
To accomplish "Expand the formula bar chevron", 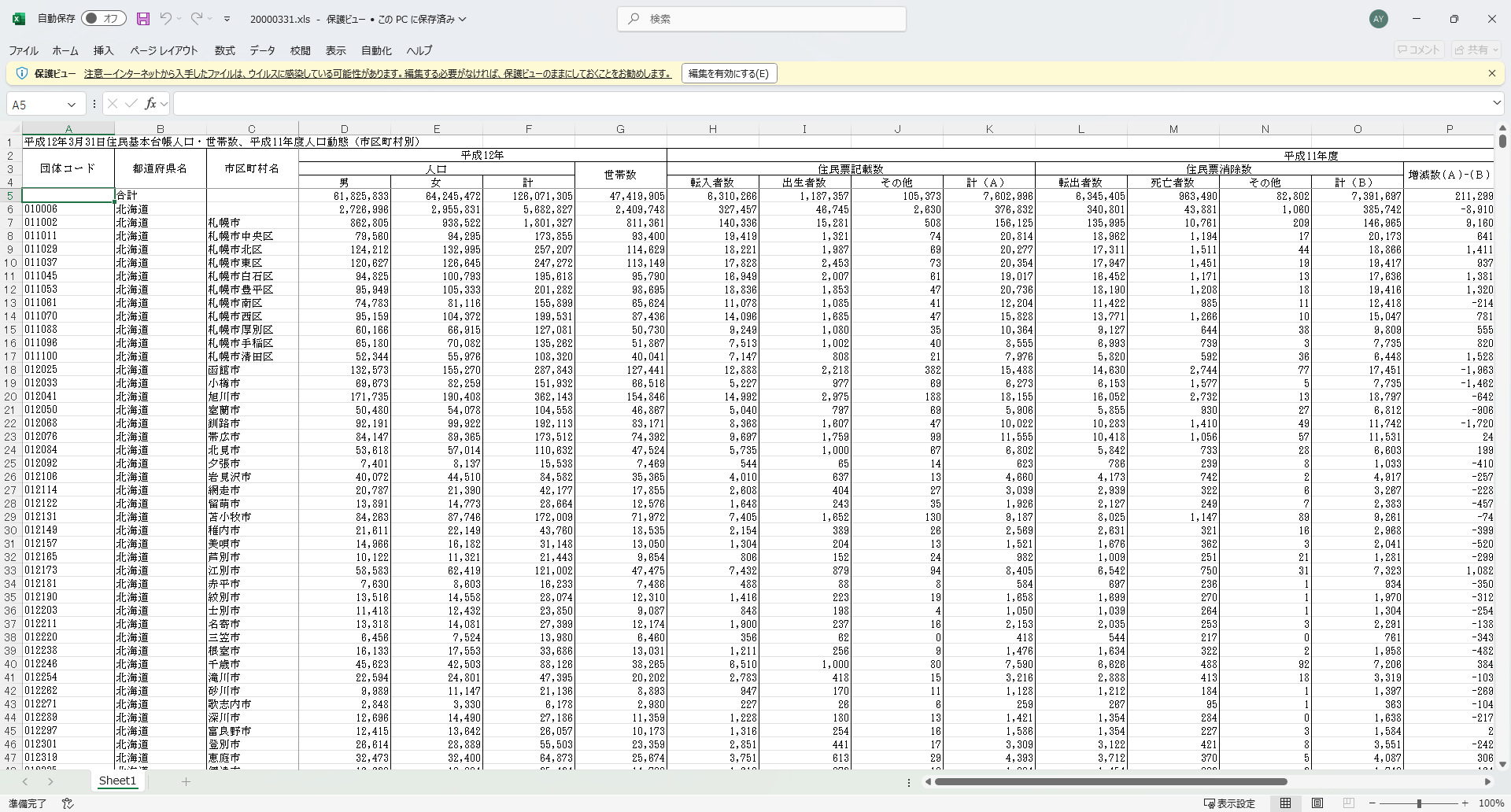I will coord(1496,103).
